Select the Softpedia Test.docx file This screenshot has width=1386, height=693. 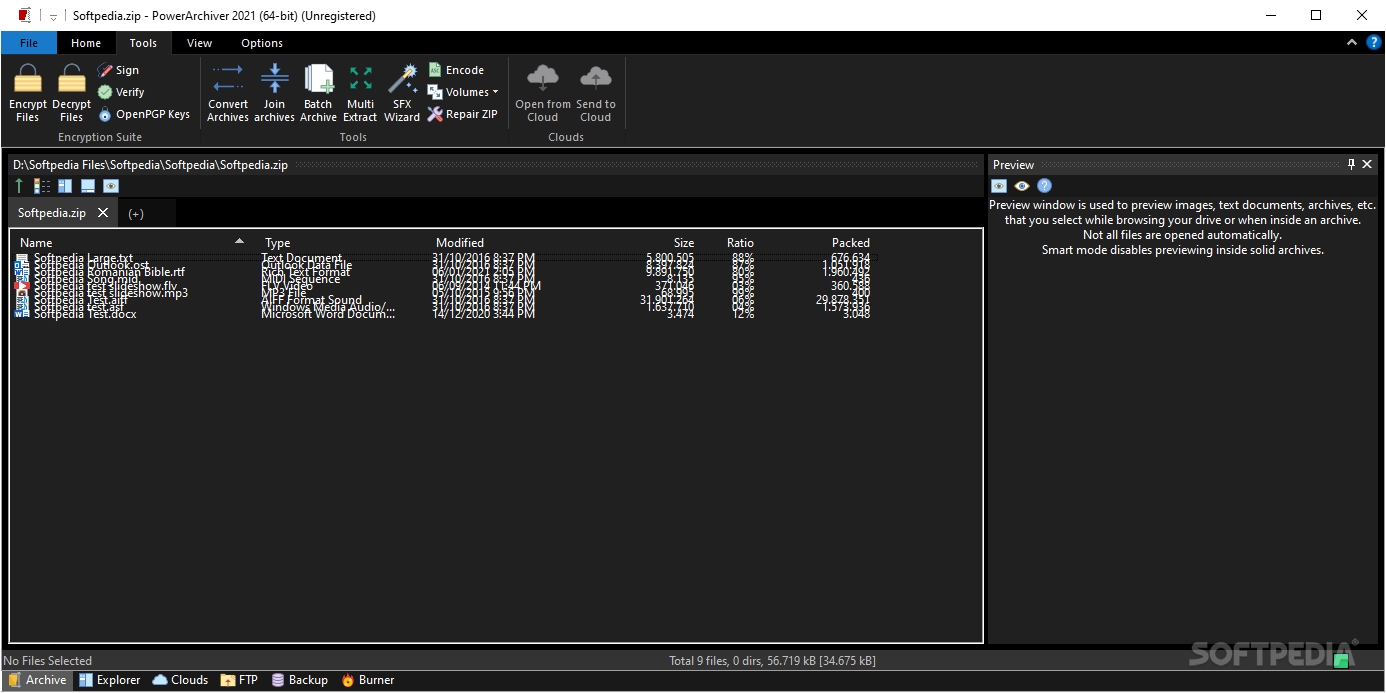point(85,314)
